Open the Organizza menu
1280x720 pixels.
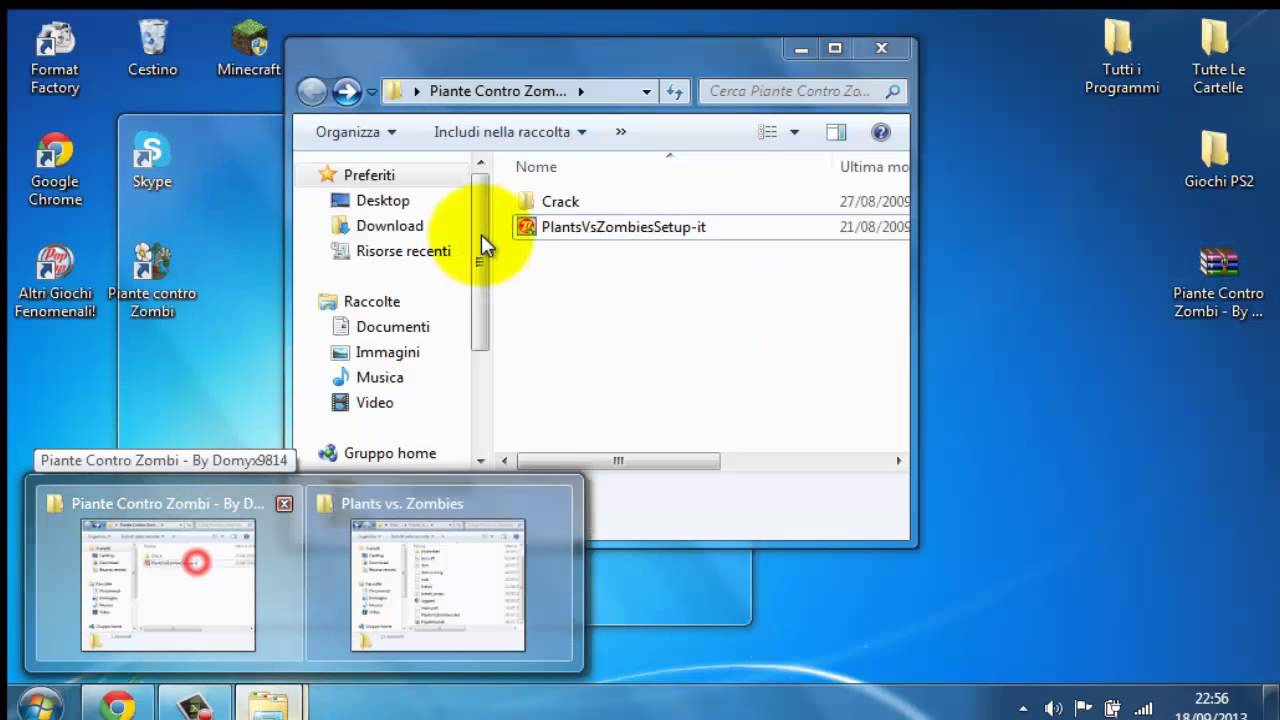(x=356, y=132)
